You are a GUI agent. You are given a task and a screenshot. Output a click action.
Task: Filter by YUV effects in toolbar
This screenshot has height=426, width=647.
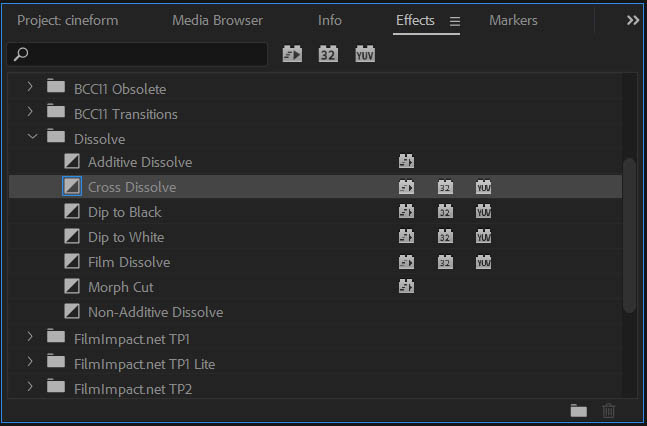tap(365, 54)
